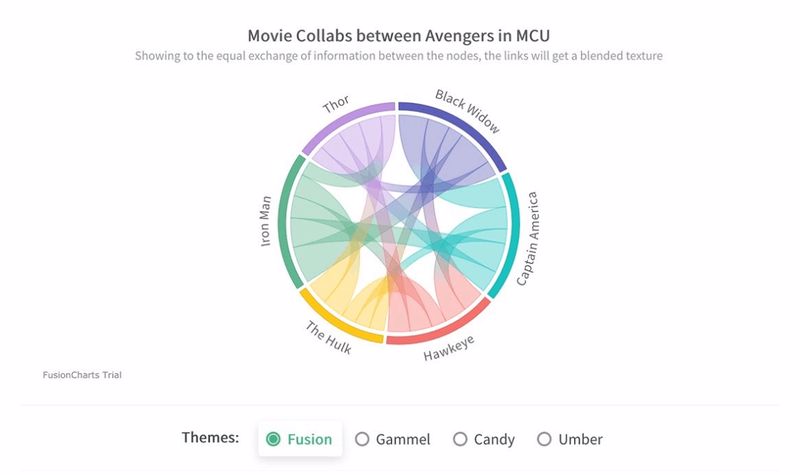Click the Thor node label
The width and height of the screenshot is (800, 475).
coord(336,104)
